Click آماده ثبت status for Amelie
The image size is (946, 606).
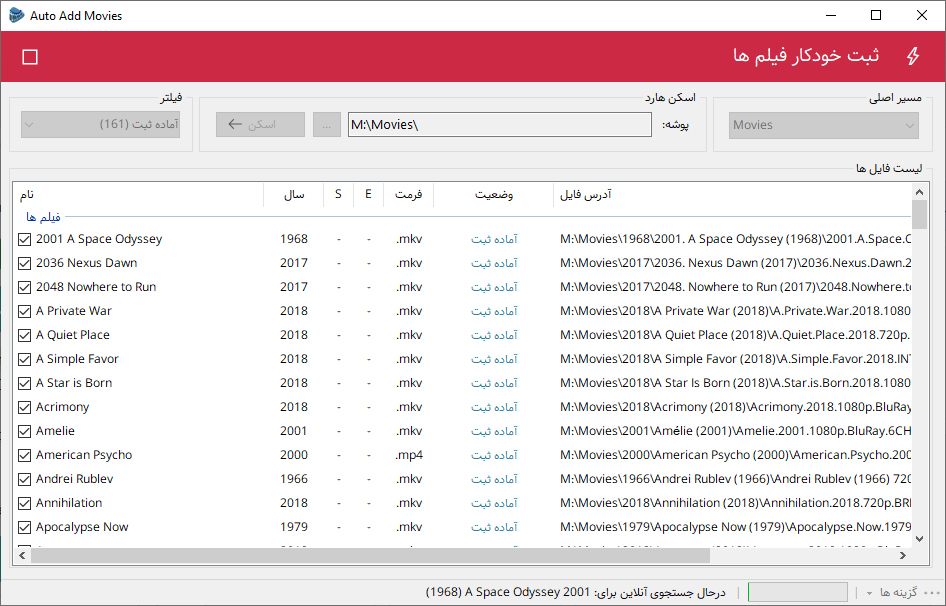click(494, 432)
